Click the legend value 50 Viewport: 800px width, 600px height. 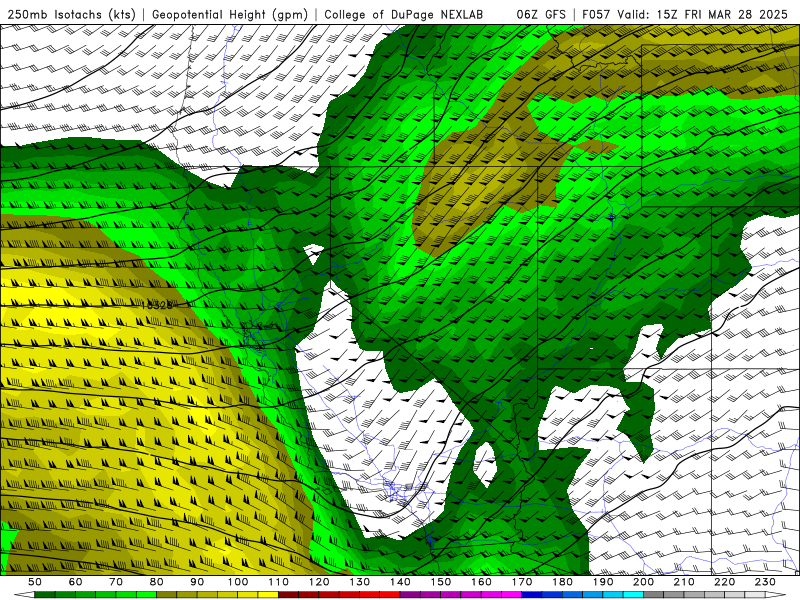[x=35, y=582]
